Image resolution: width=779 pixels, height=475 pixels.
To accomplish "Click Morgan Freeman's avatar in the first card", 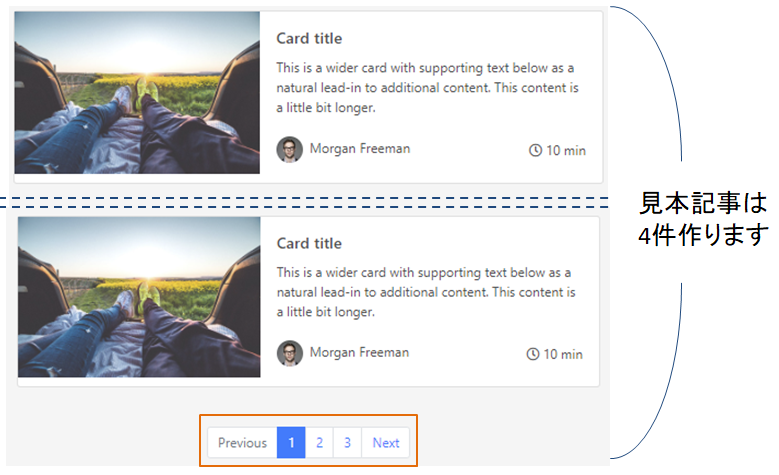I will pyautogui.click(x=290, y=149).
